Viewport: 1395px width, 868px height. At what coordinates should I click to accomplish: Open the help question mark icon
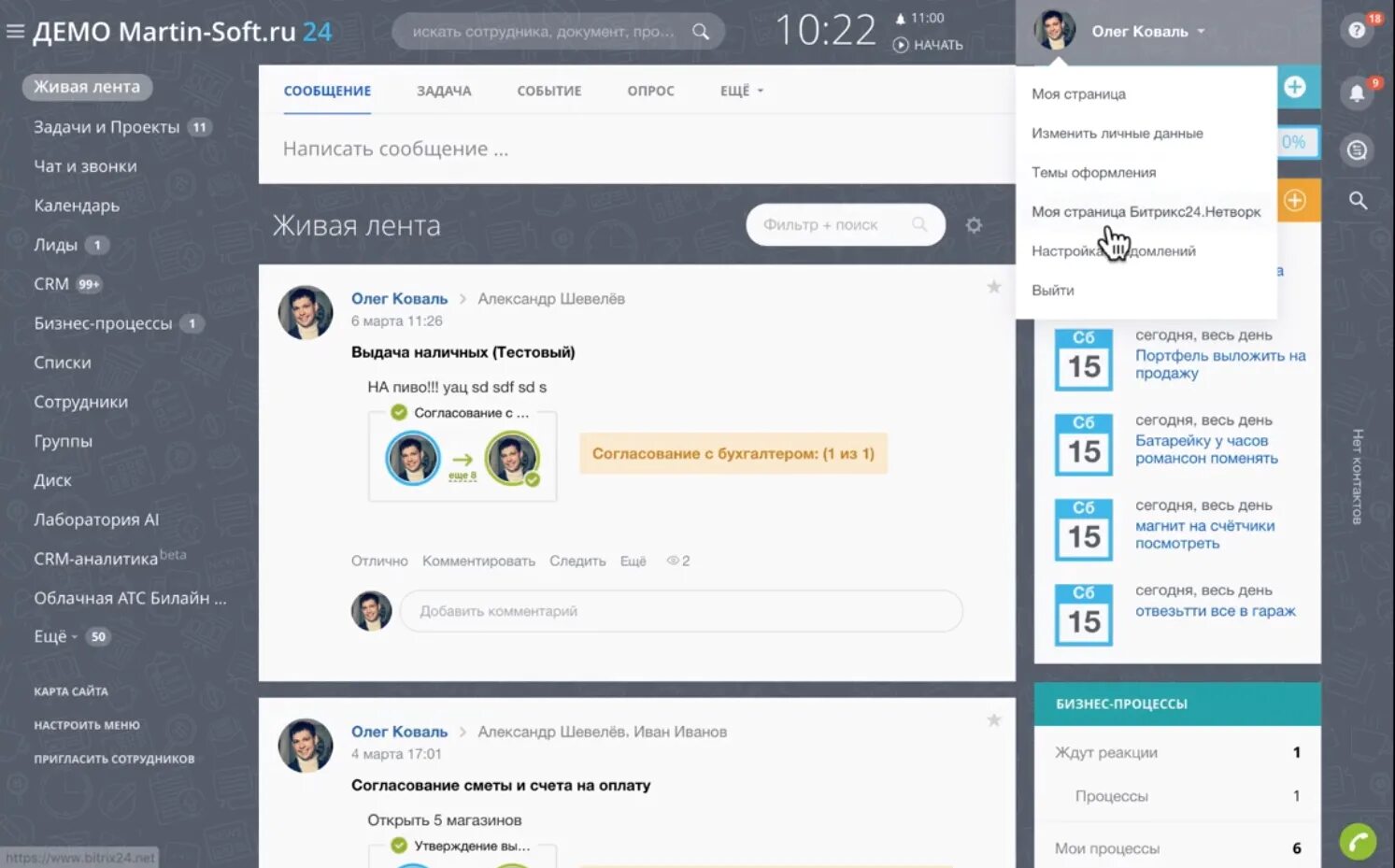[1357, 31]
